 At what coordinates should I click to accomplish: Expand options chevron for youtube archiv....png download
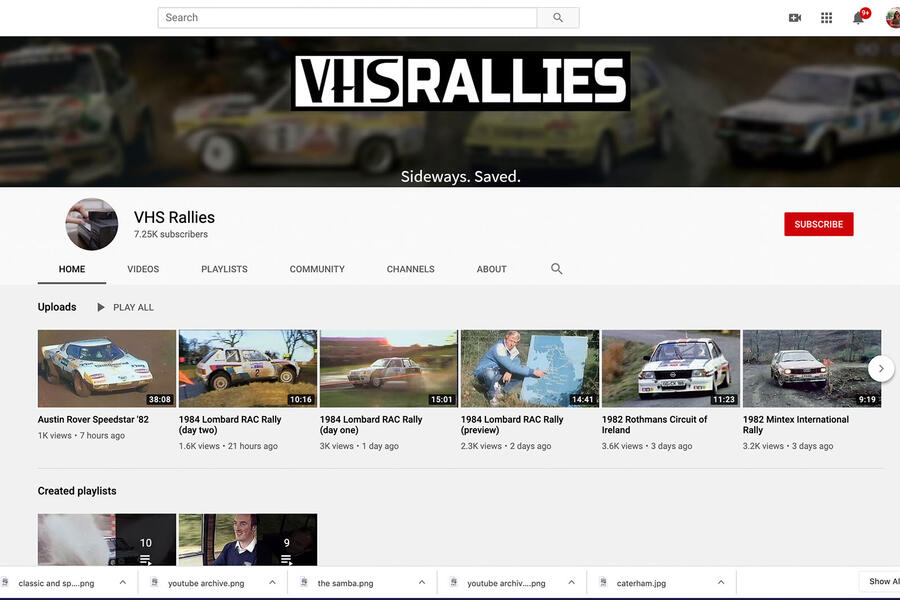pos(572,582)
